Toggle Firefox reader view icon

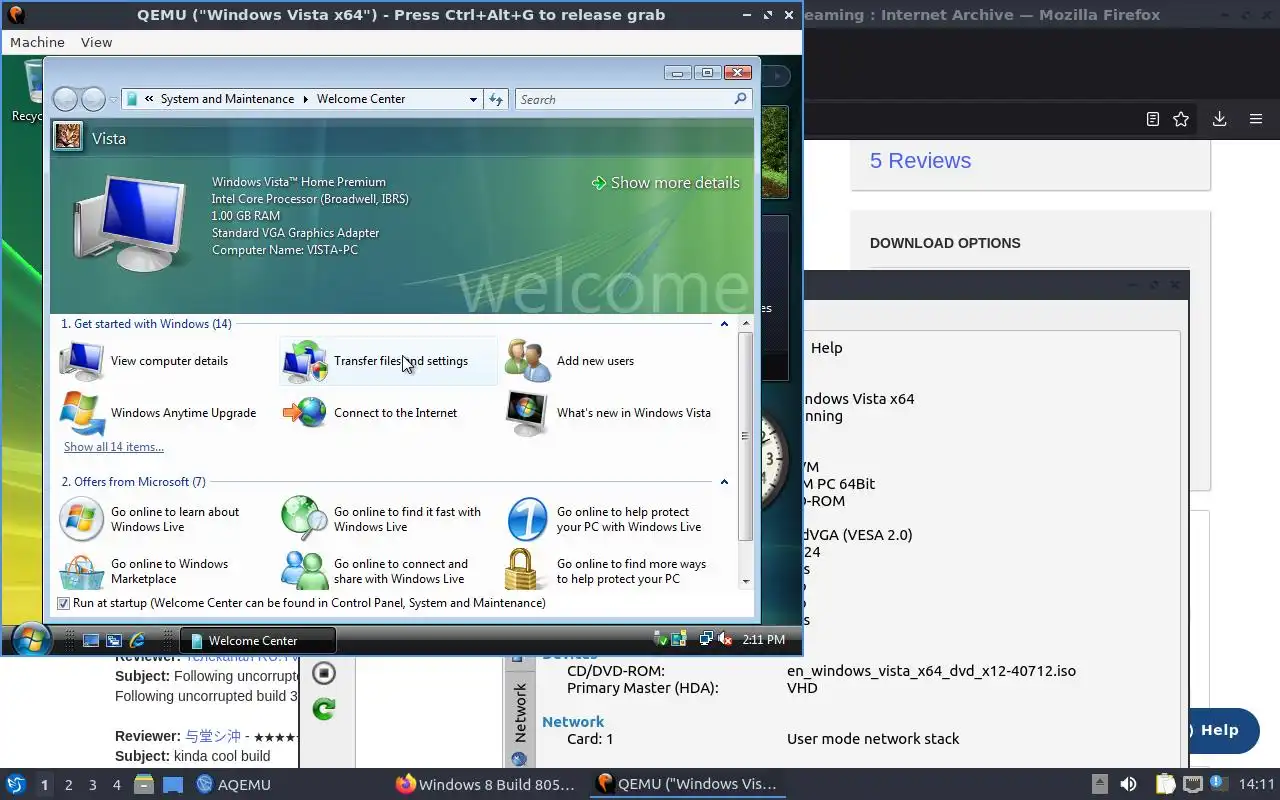[1153, 119]
